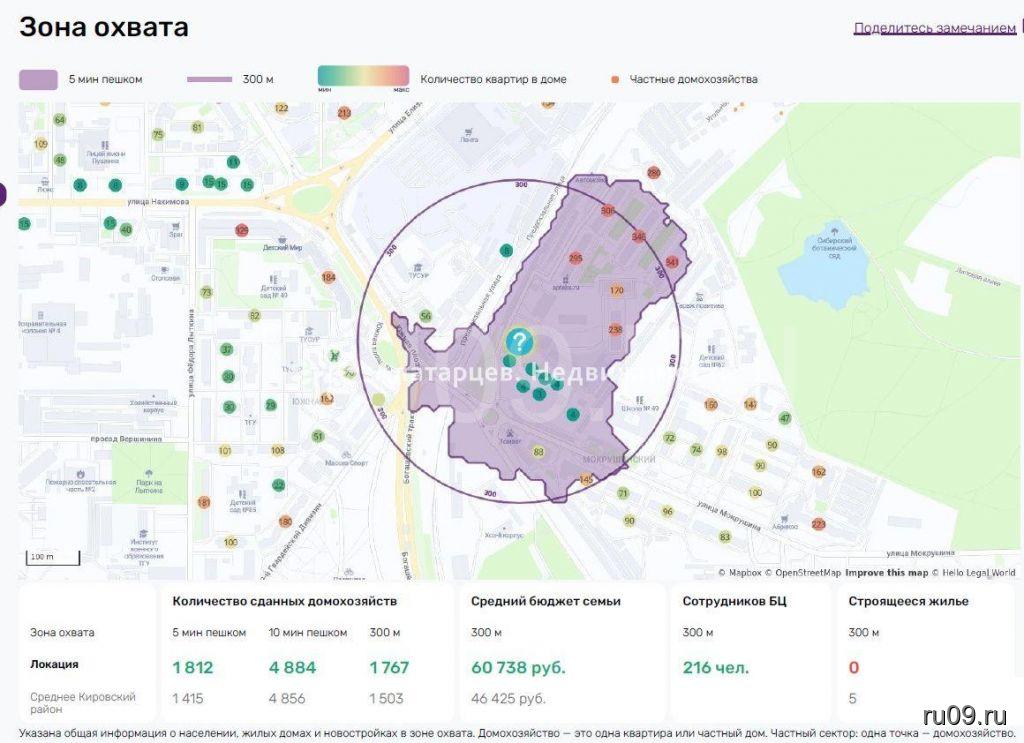The width and height of the screenshot is (1024, 743).
Task: Click the purple 5 мин пешком legend swatch
Action: tap(38, 79)
